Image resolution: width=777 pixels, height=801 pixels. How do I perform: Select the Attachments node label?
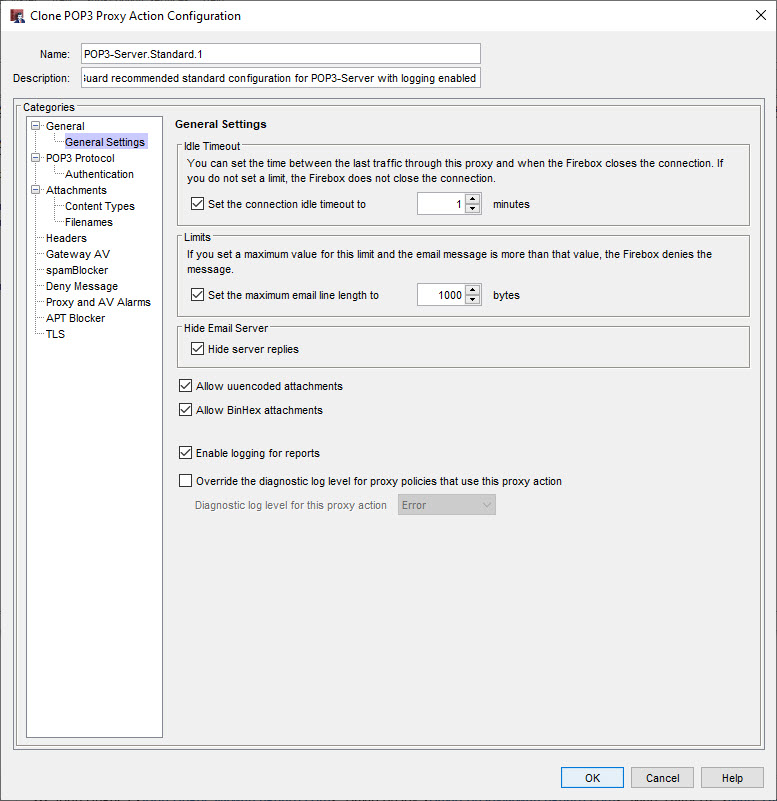(x=76, y=190)
